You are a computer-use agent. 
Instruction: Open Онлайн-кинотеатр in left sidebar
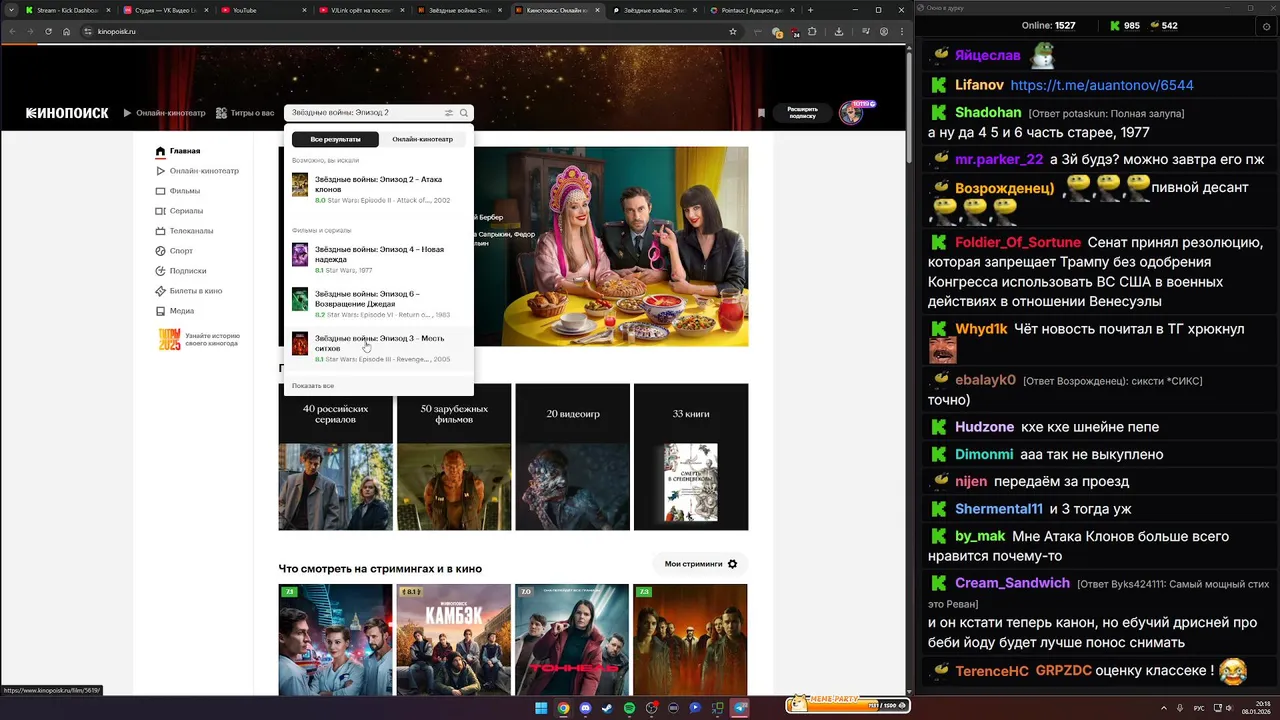(197, 171)
